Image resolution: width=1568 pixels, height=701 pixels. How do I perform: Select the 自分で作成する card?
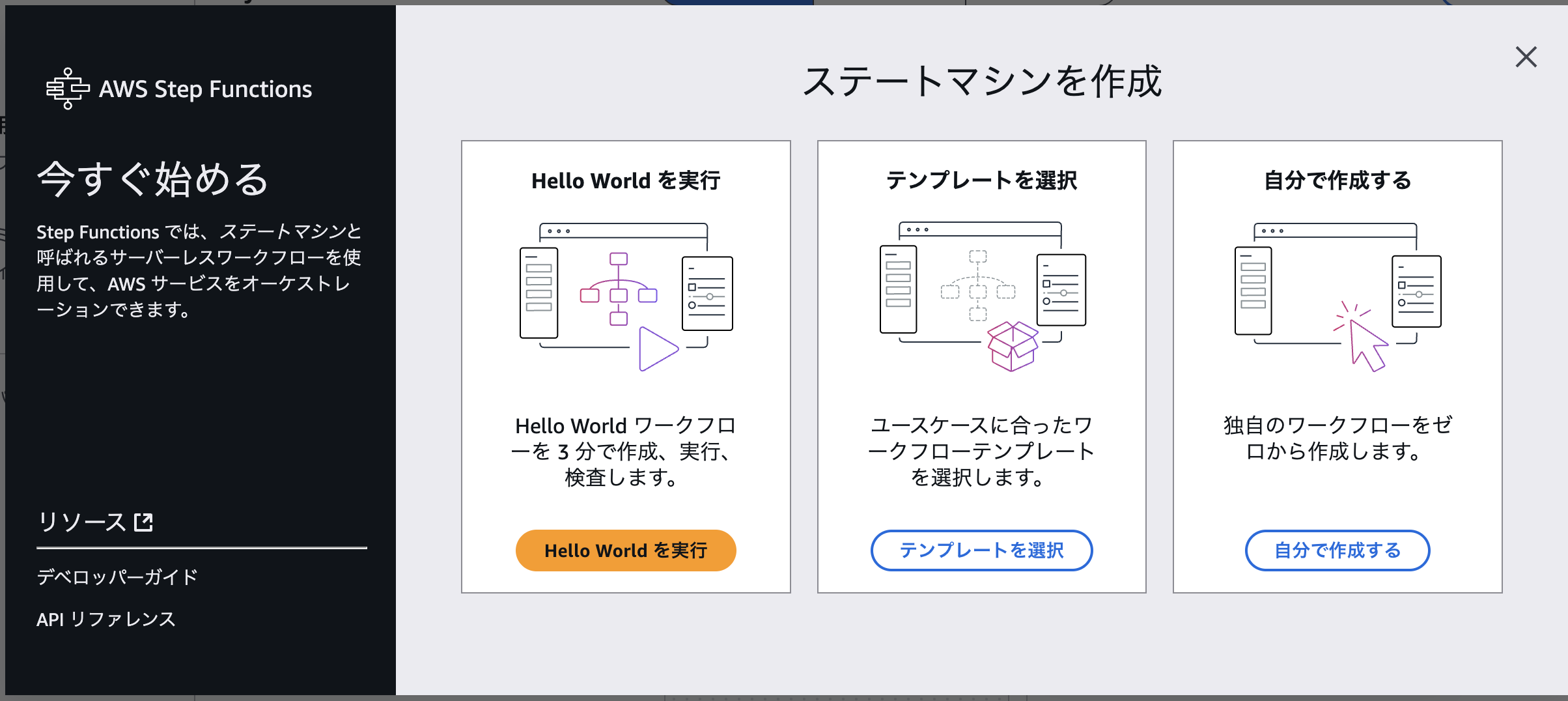[x=1336, y=365]
